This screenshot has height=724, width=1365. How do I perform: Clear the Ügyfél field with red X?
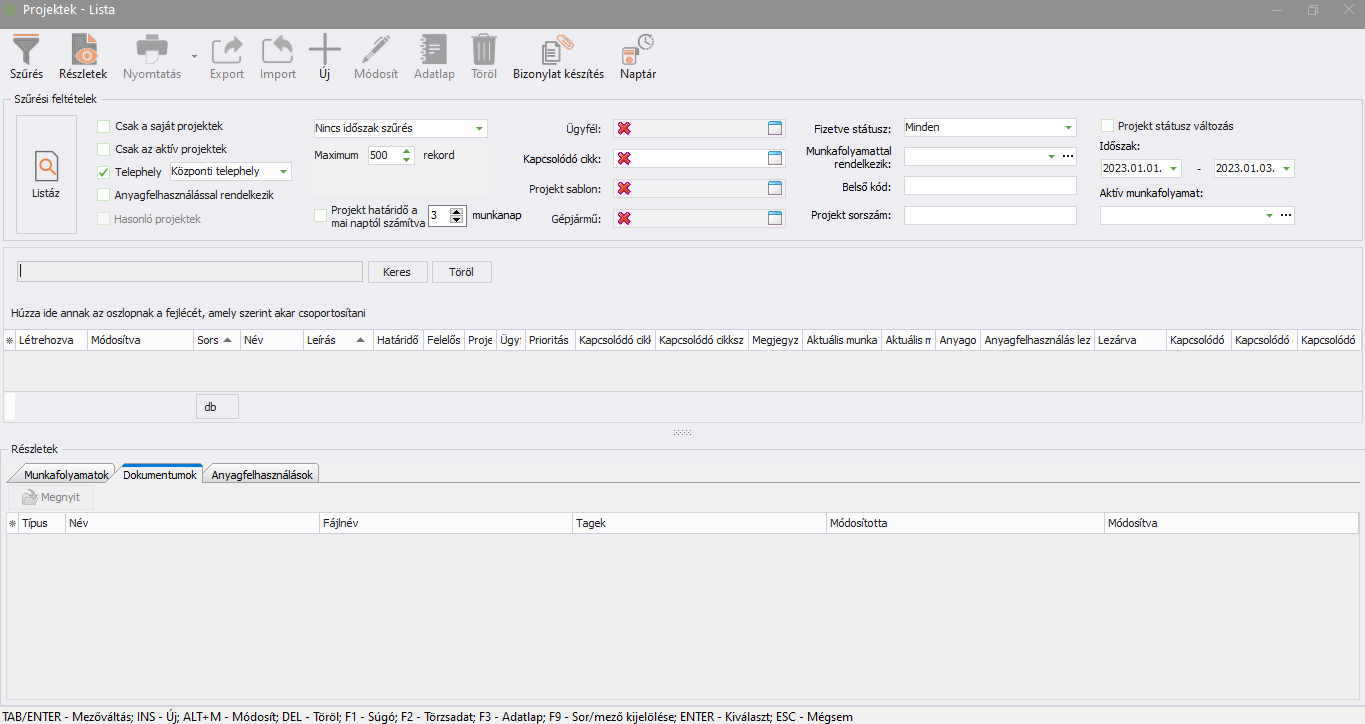(x=624, y=128)
